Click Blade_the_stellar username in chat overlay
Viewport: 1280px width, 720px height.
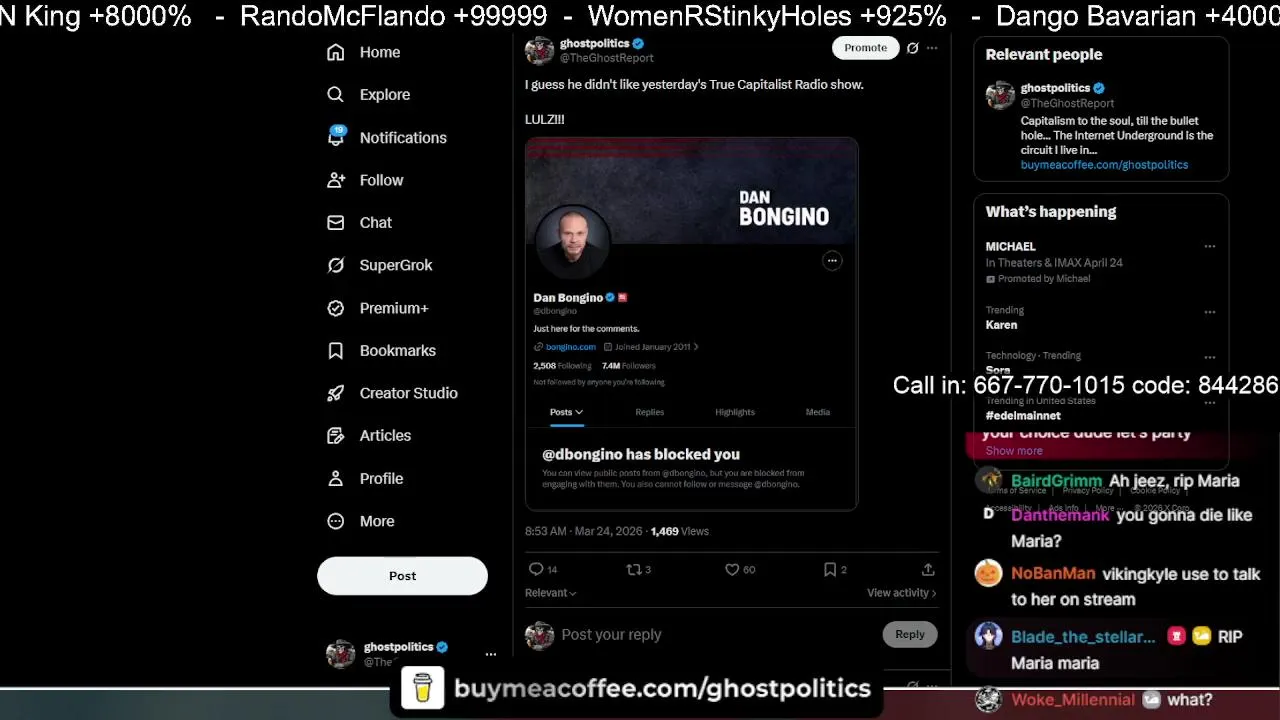coord(1083,637)
